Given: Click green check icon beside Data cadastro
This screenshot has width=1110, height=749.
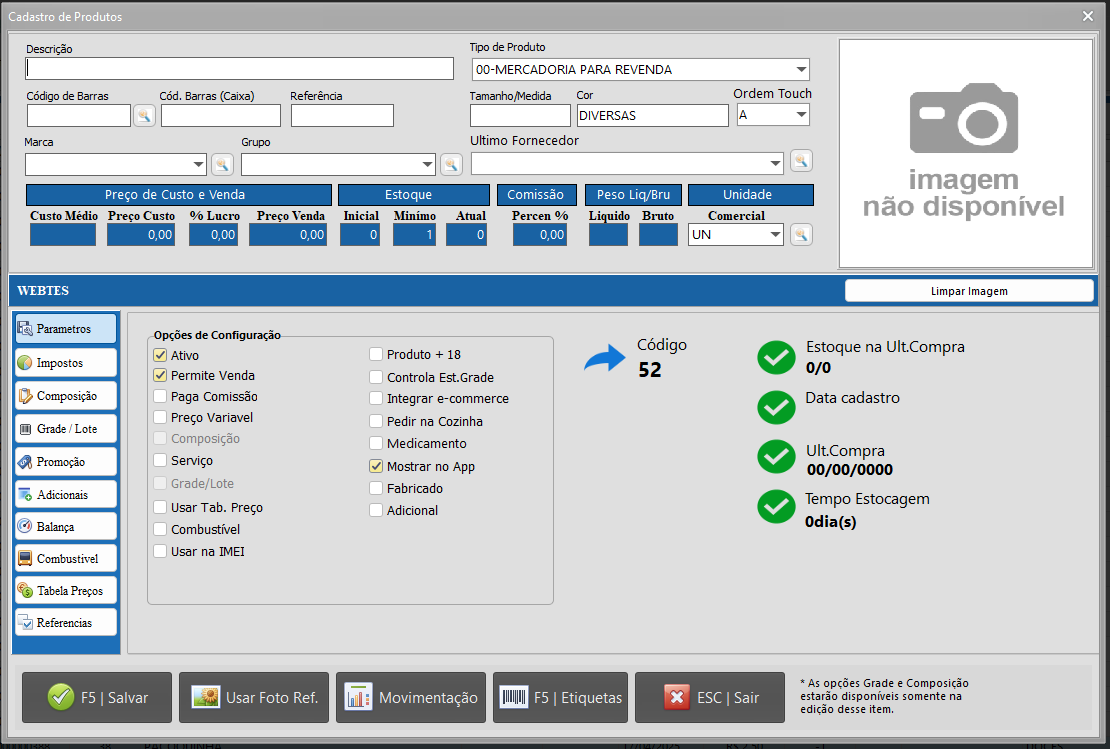Looking at the screenshot, I should (x=776, y=406).
